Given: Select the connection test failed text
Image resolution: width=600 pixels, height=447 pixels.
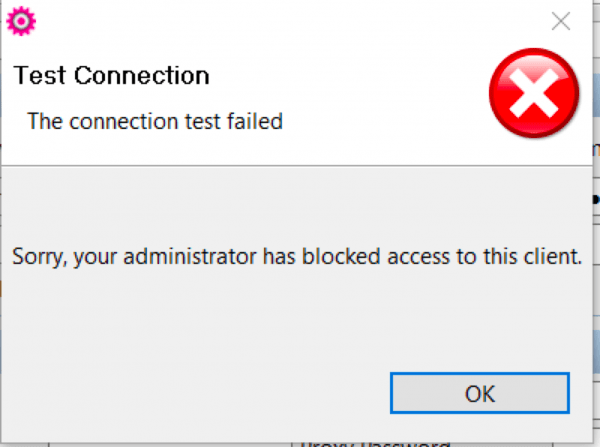Looking at the screenshot, I should tap(155, 121).
